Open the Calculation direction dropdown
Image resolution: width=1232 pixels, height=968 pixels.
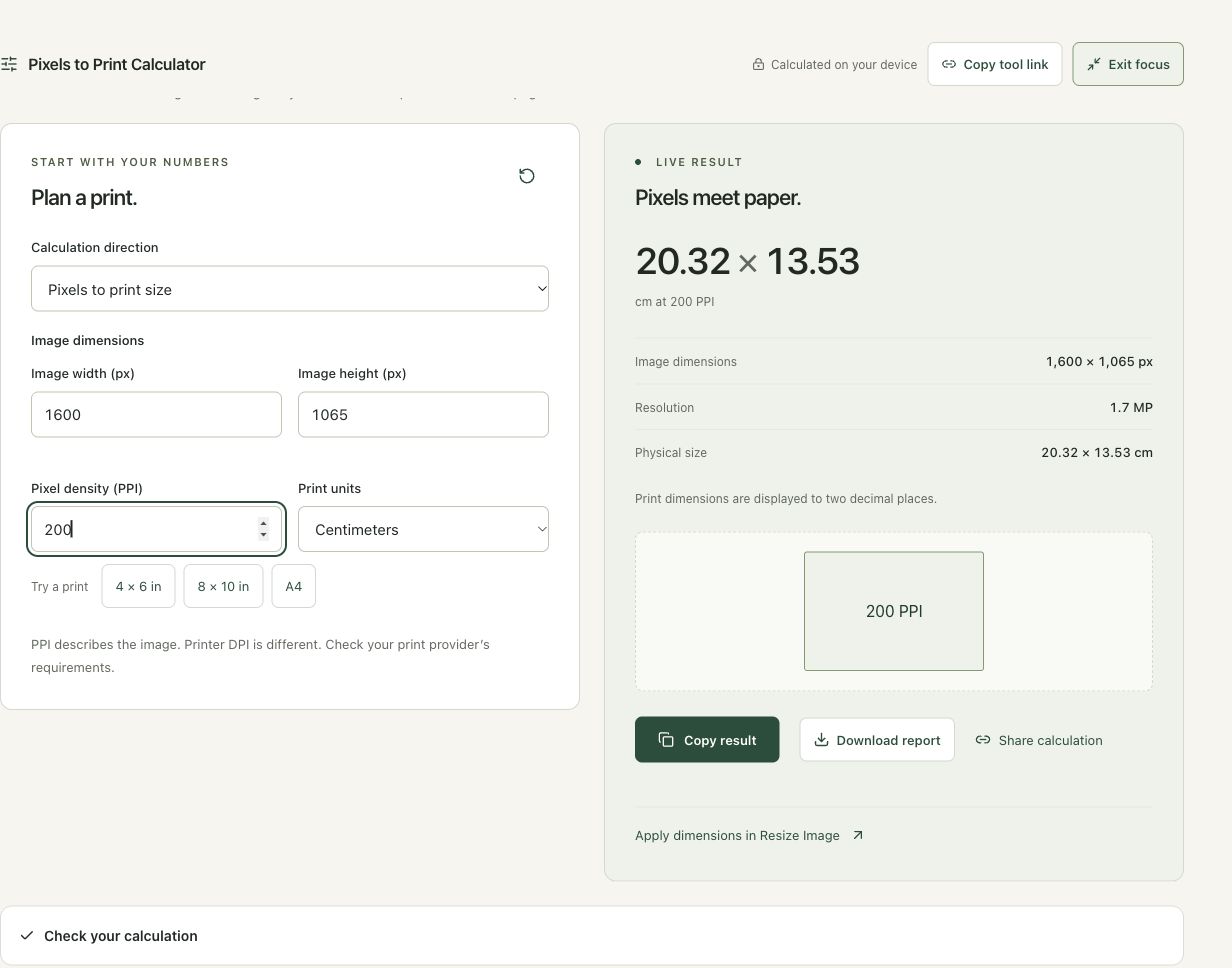coord(290,289)
